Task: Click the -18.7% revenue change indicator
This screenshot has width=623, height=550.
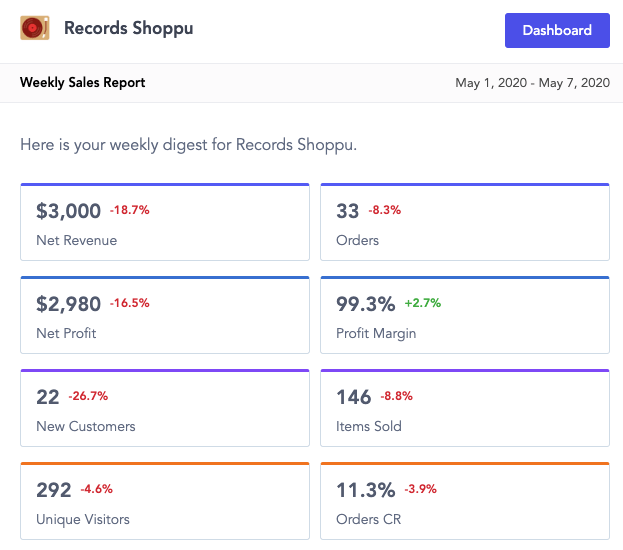Action: pyautogui.click(x=130, y=210)
